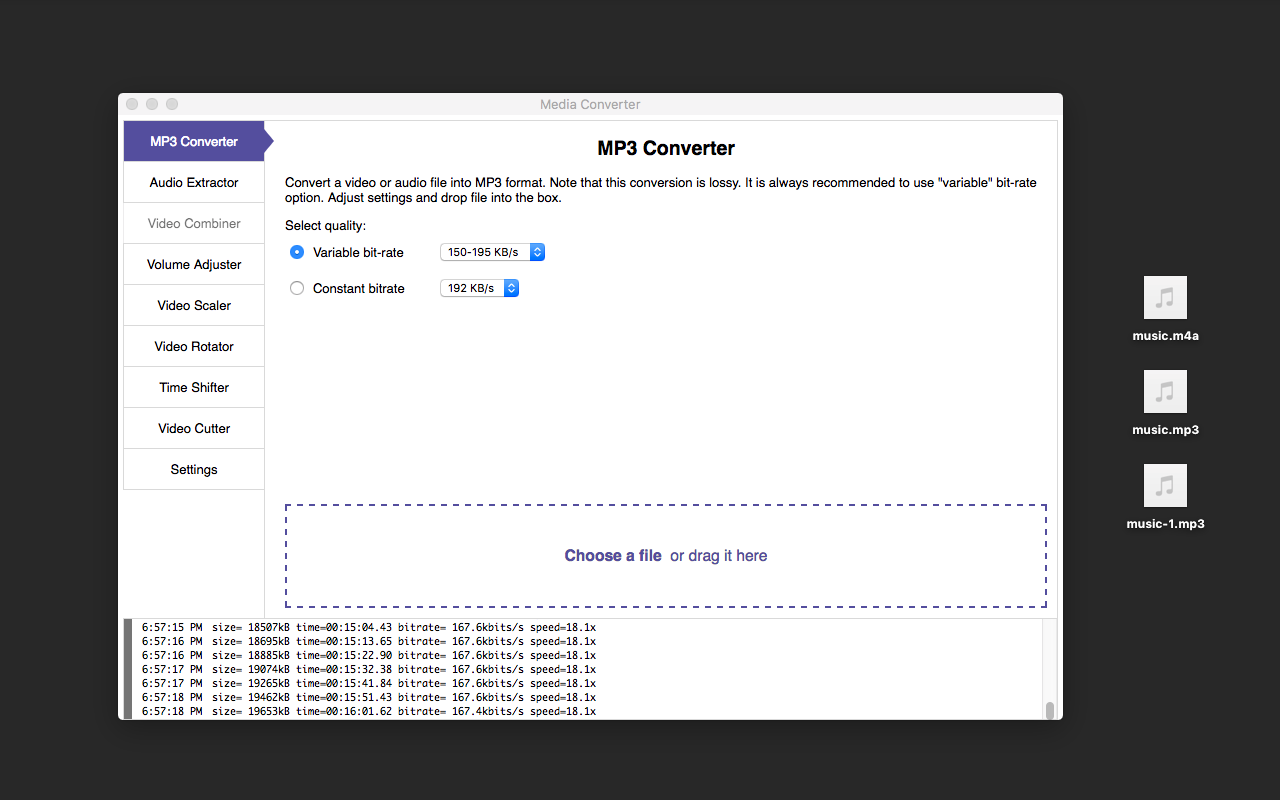Open the 150-195 KB/s quality dropdown

[x=485, y=252]
